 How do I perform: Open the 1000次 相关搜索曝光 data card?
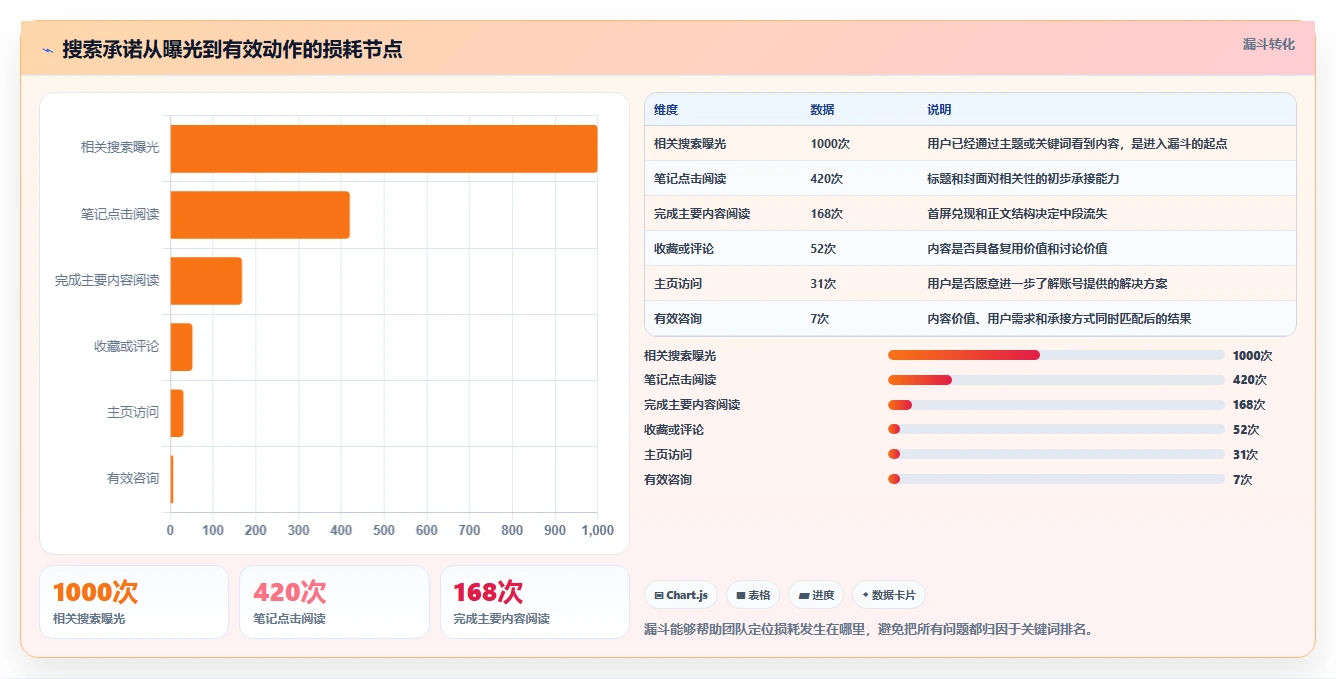click(134, 602)
